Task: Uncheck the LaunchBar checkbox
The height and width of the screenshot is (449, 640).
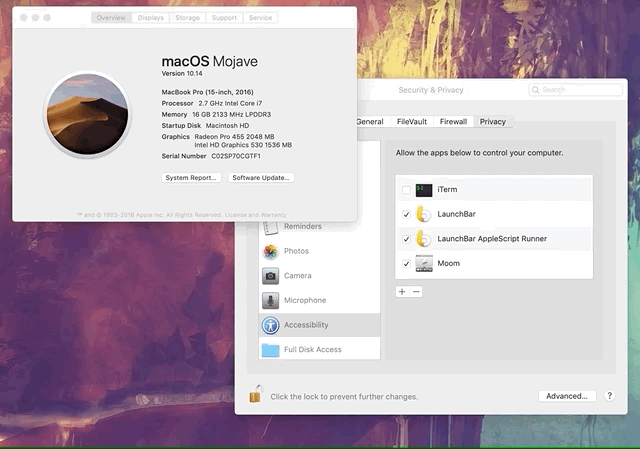Action: point(406,214)
